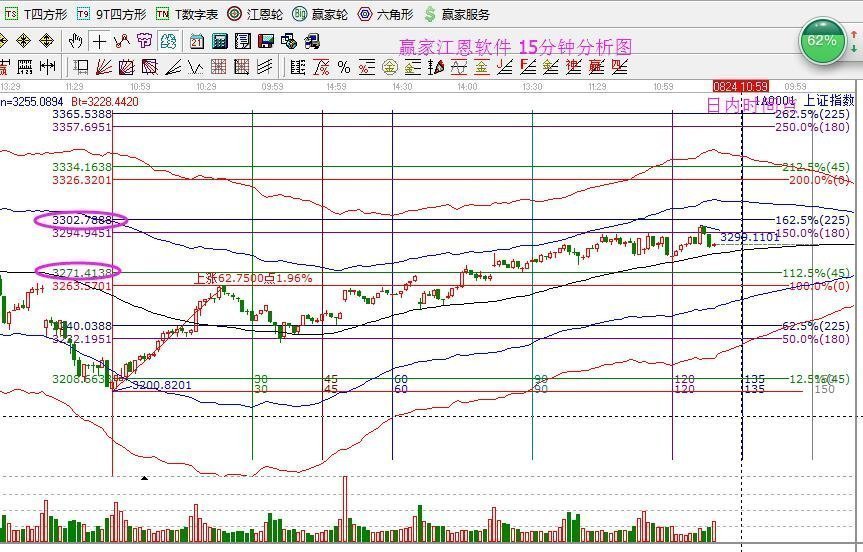Open the T数字表 tool
This screenshot has height=552, width=863.
click(187, 14)
